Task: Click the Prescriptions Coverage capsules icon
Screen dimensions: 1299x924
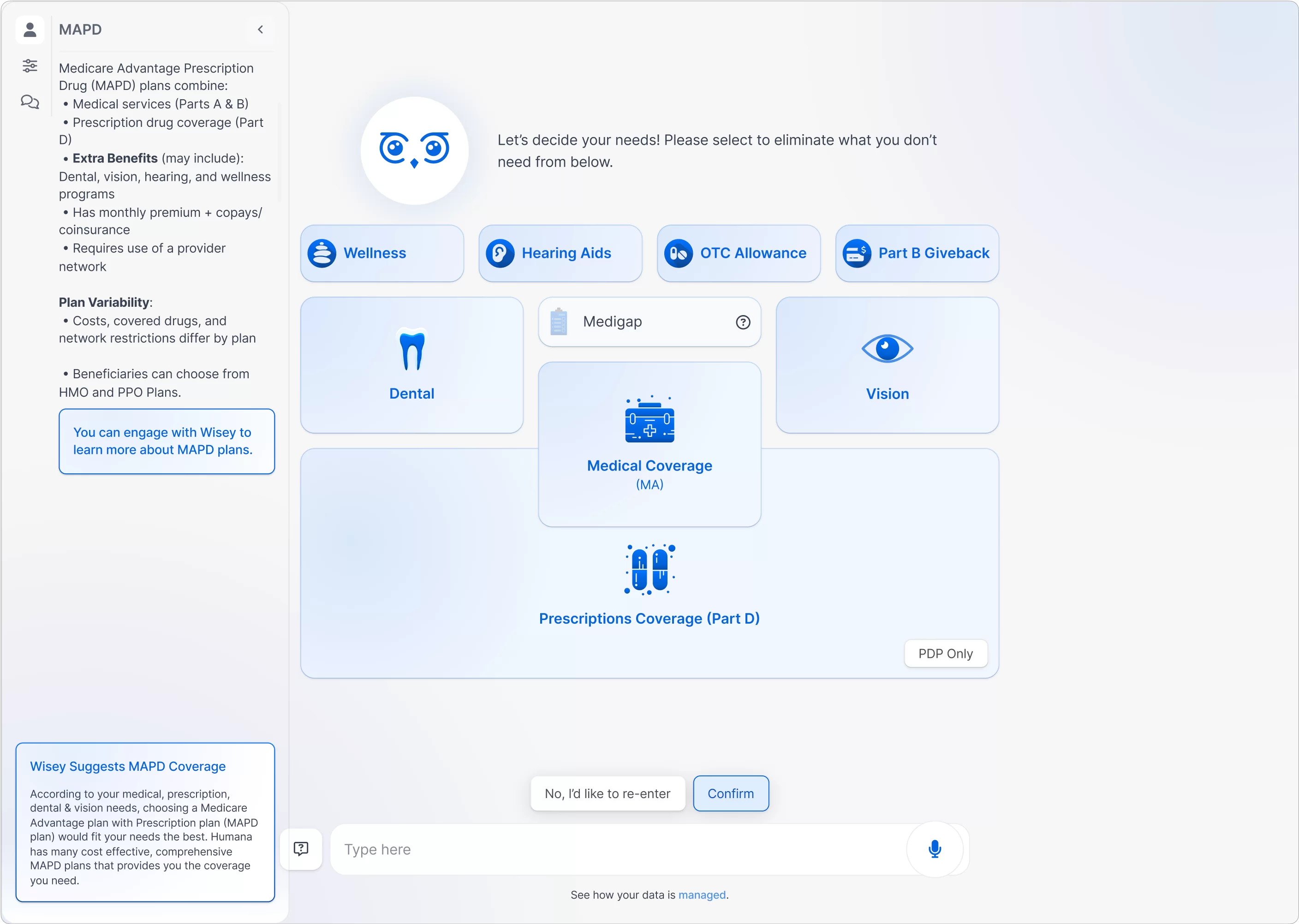Action: [649, 570]
